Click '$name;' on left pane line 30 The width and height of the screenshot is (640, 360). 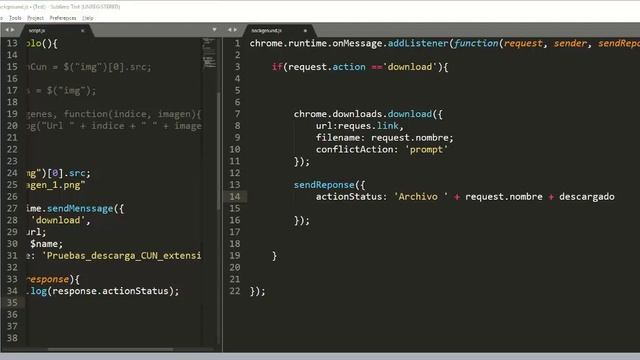pyautogui.click(x=47, y=244)
